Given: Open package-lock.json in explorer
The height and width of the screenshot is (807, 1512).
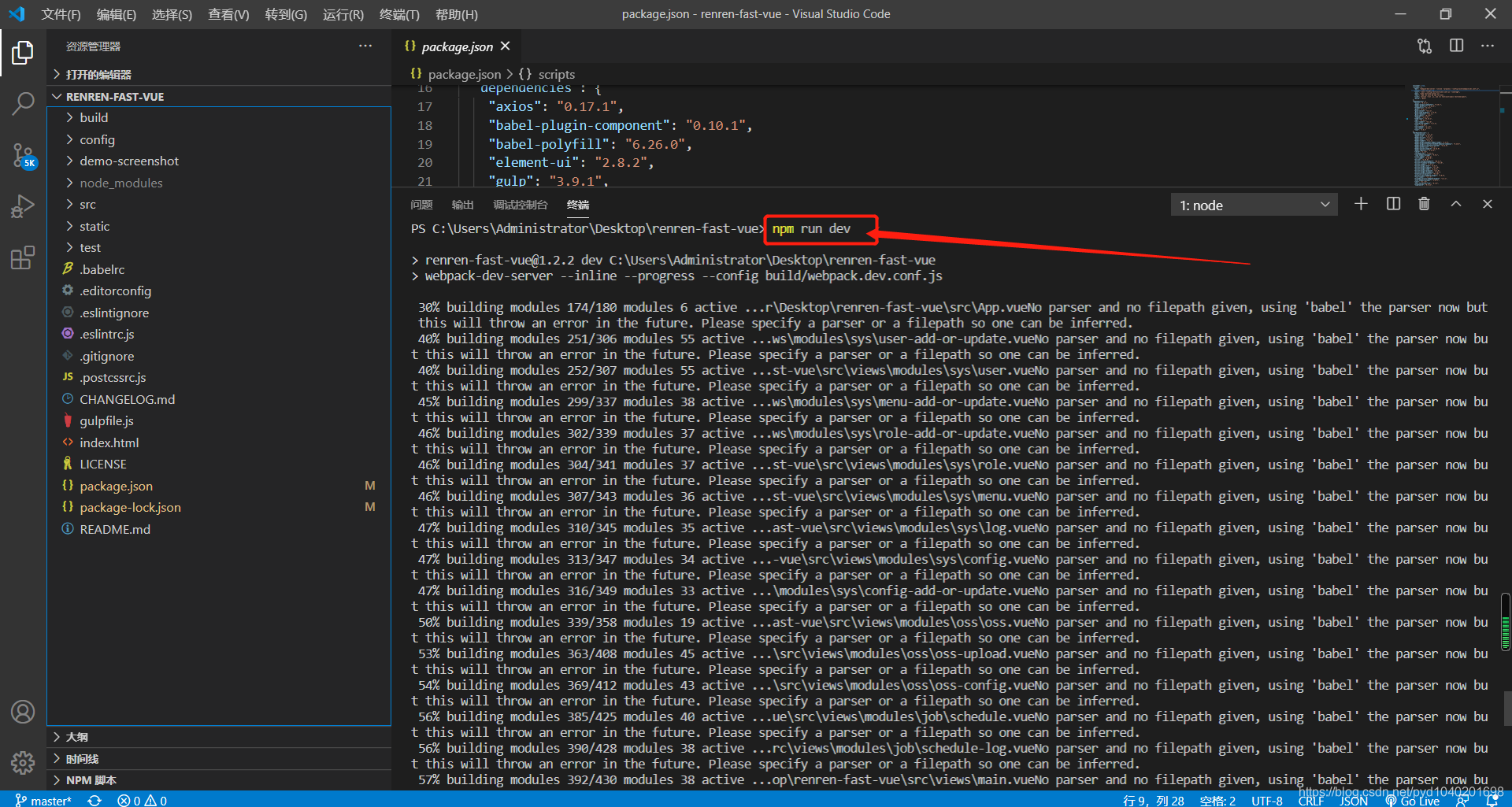Looking at the screenshot, I should tap(219, 508).
